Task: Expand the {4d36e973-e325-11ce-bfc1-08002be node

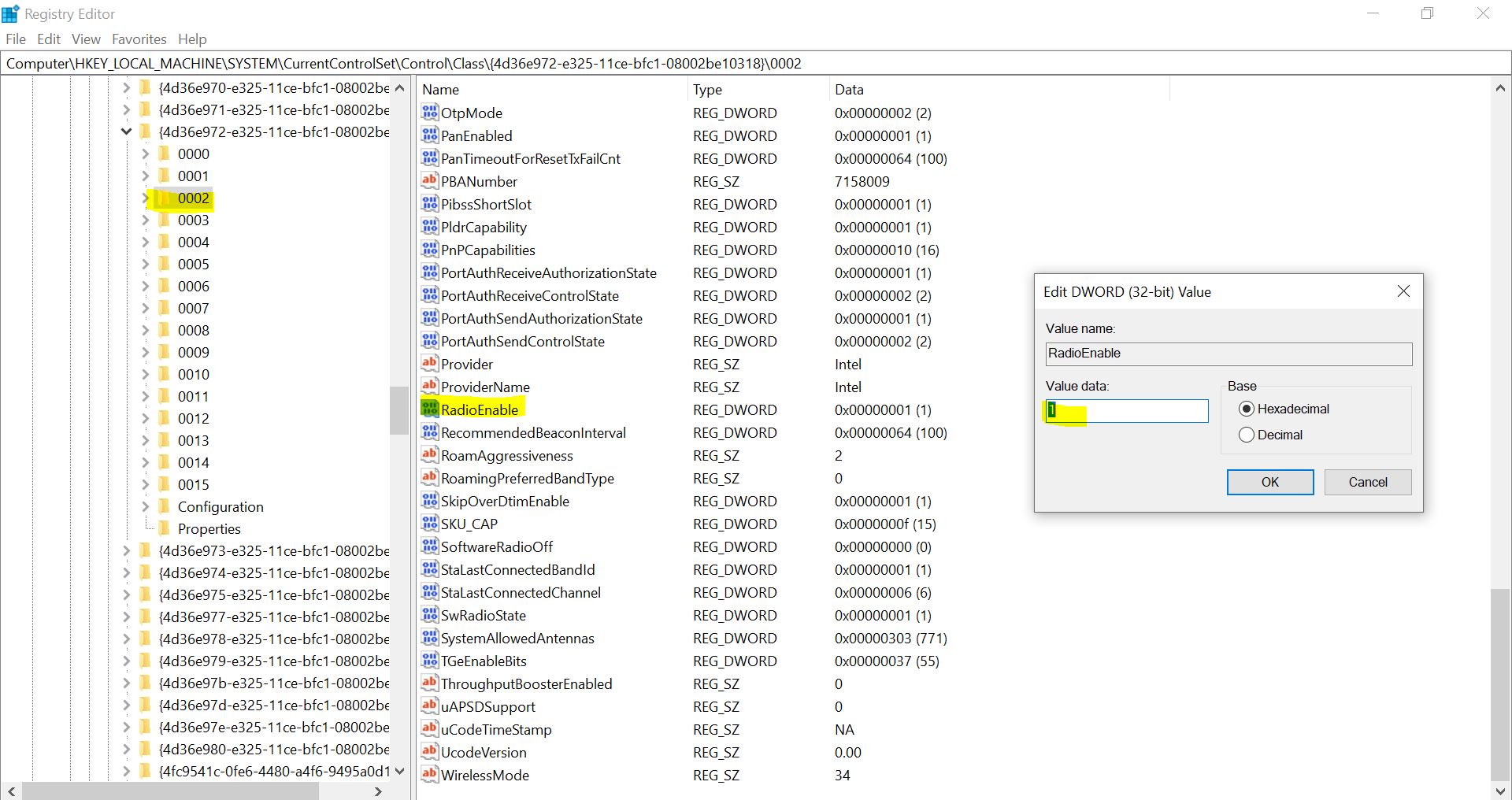Action: tap(126, 550)
